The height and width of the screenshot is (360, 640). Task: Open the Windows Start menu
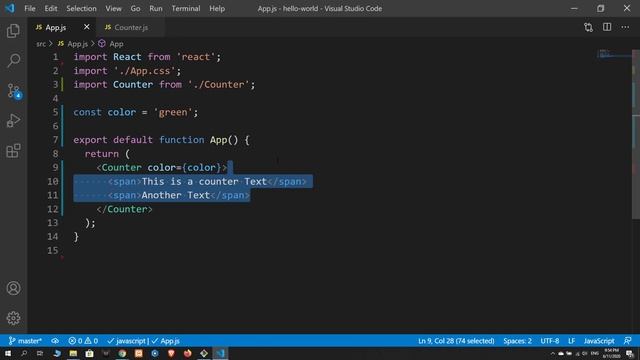coord(8,353)
